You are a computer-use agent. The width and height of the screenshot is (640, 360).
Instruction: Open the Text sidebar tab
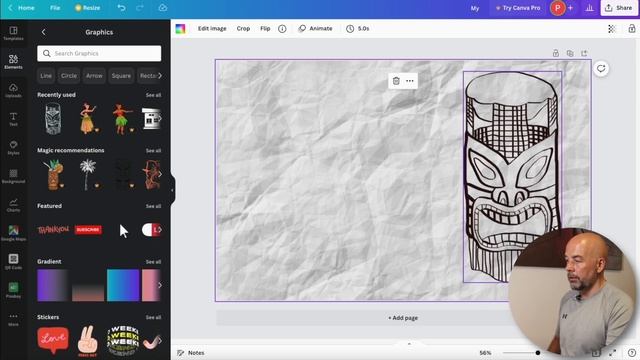tap(13, 119)
